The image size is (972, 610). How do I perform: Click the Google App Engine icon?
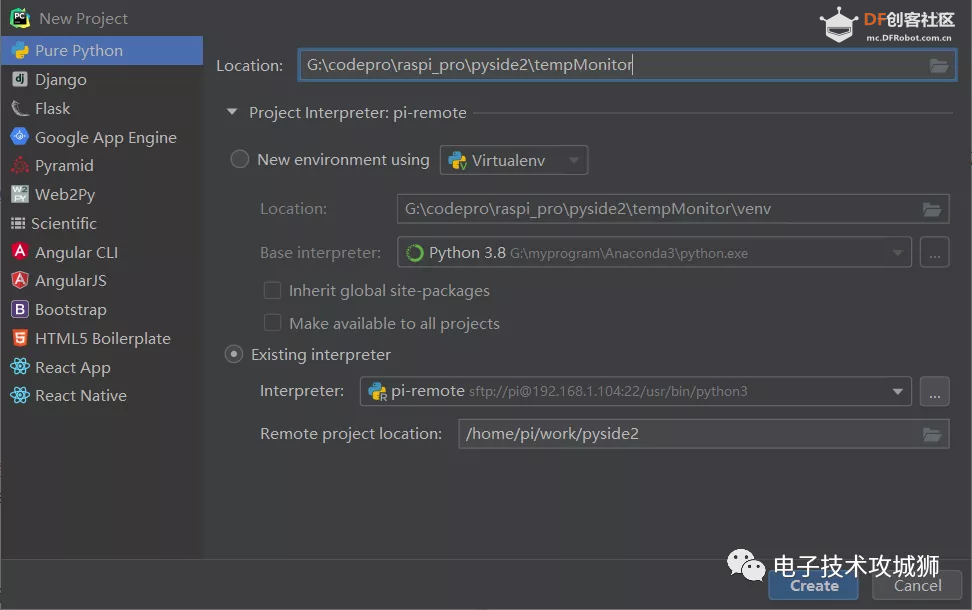[20, 136]
